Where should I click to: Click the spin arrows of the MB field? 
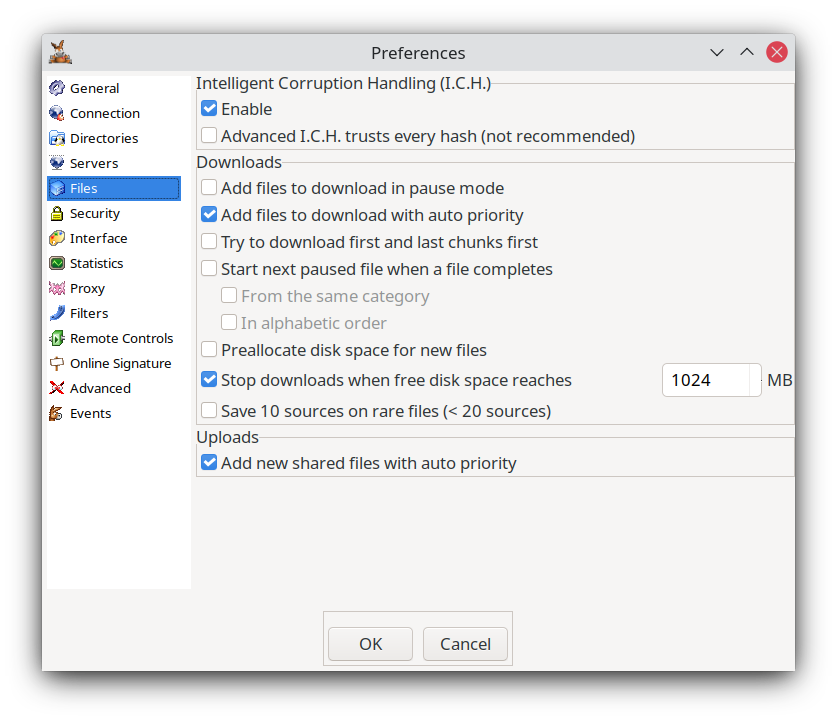click(x=756, y=380)
